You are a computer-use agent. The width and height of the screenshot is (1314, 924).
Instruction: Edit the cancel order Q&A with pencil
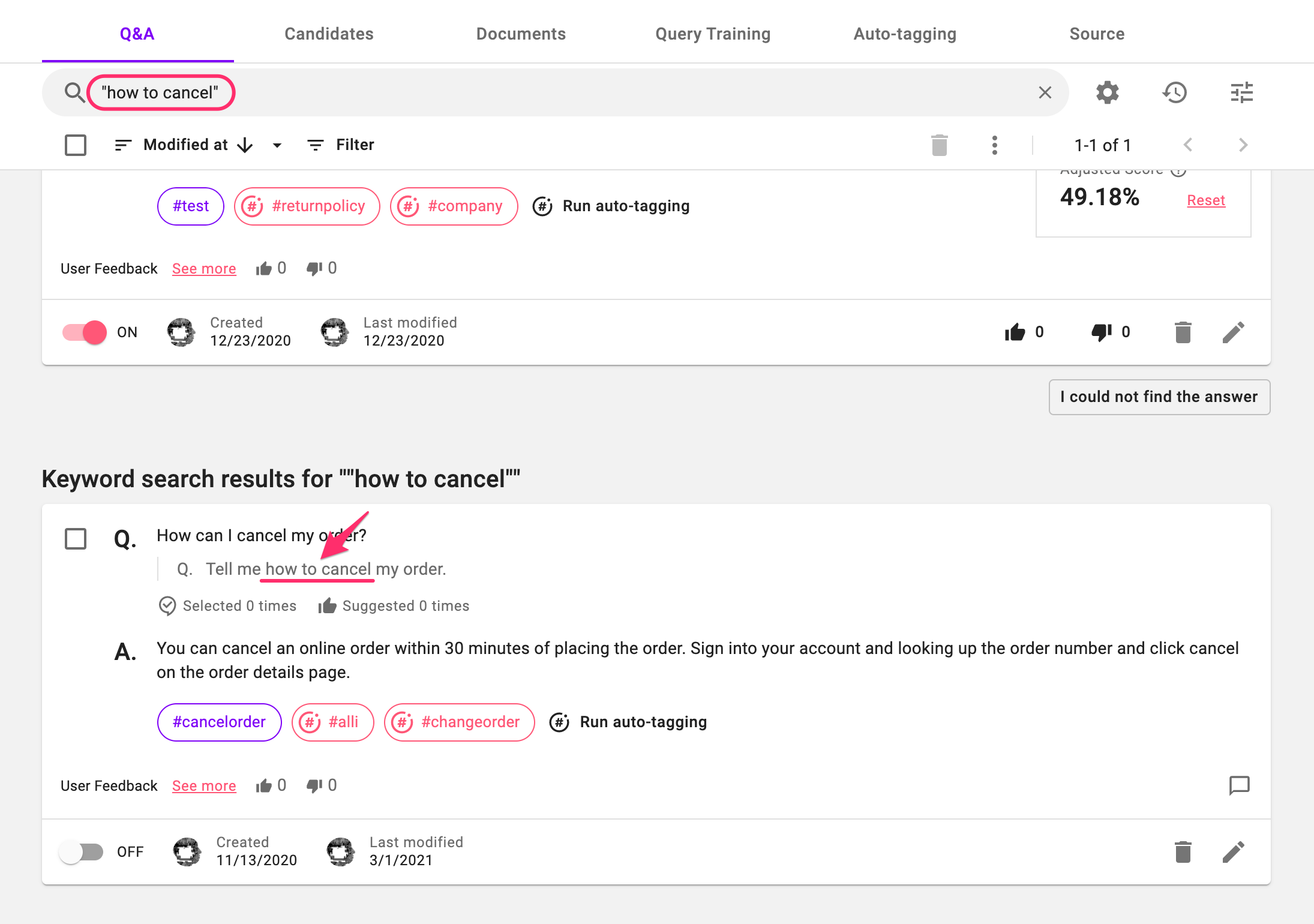pos(1233,852)
